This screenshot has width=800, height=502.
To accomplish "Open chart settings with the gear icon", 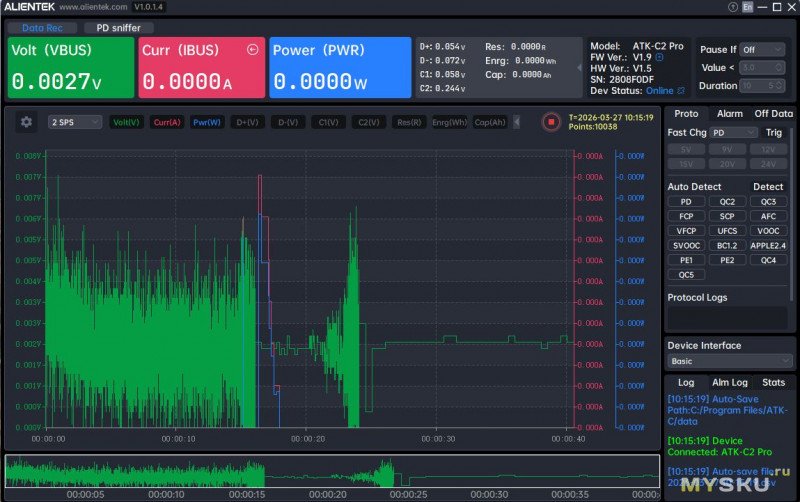I will click(x=27, y=122).
